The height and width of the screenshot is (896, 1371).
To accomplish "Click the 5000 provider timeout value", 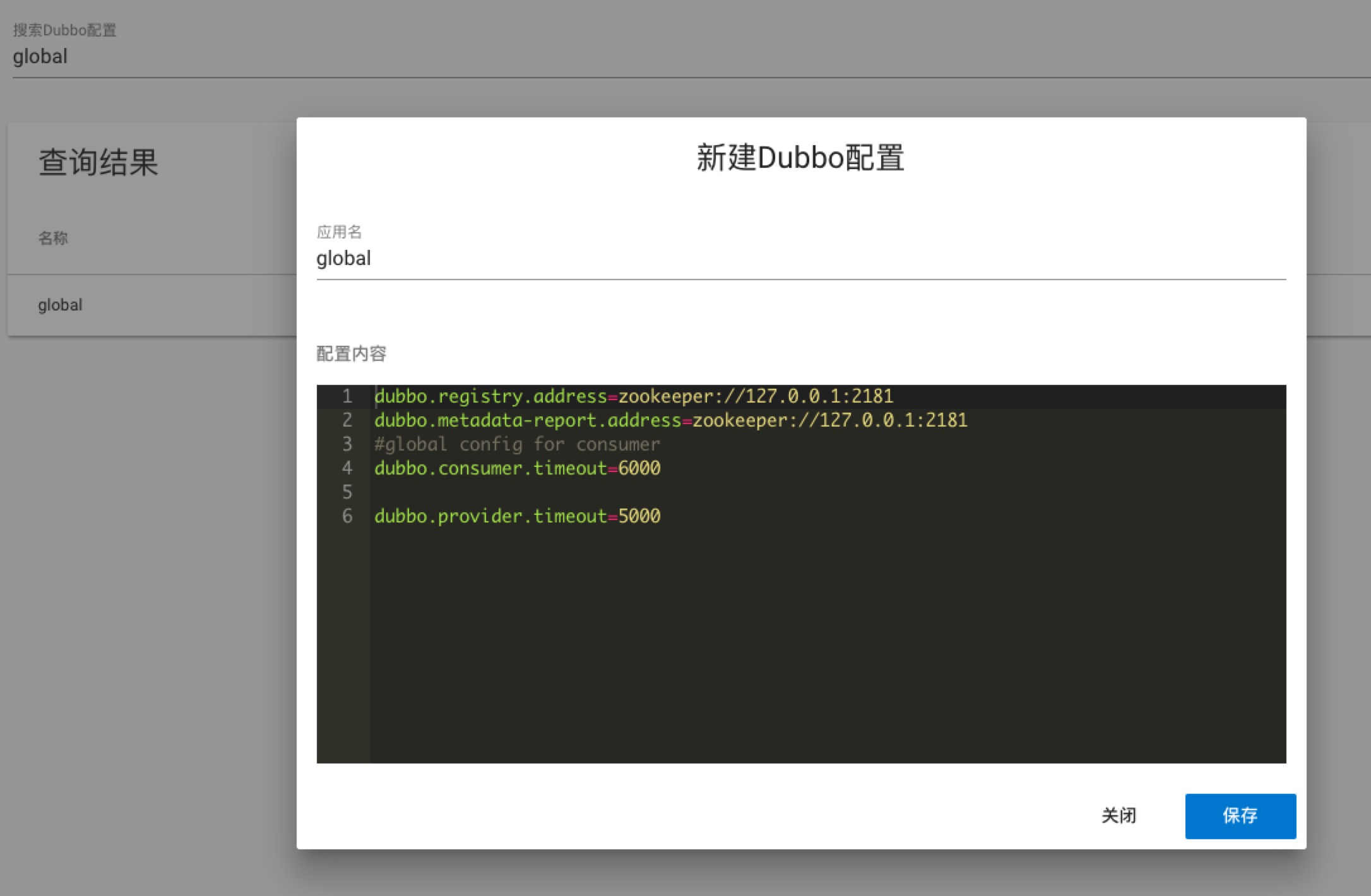I will pos(639,516).
